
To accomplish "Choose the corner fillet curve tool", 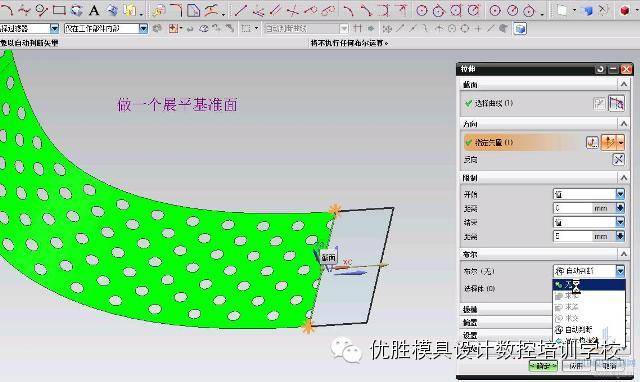I will pos(176,10).
